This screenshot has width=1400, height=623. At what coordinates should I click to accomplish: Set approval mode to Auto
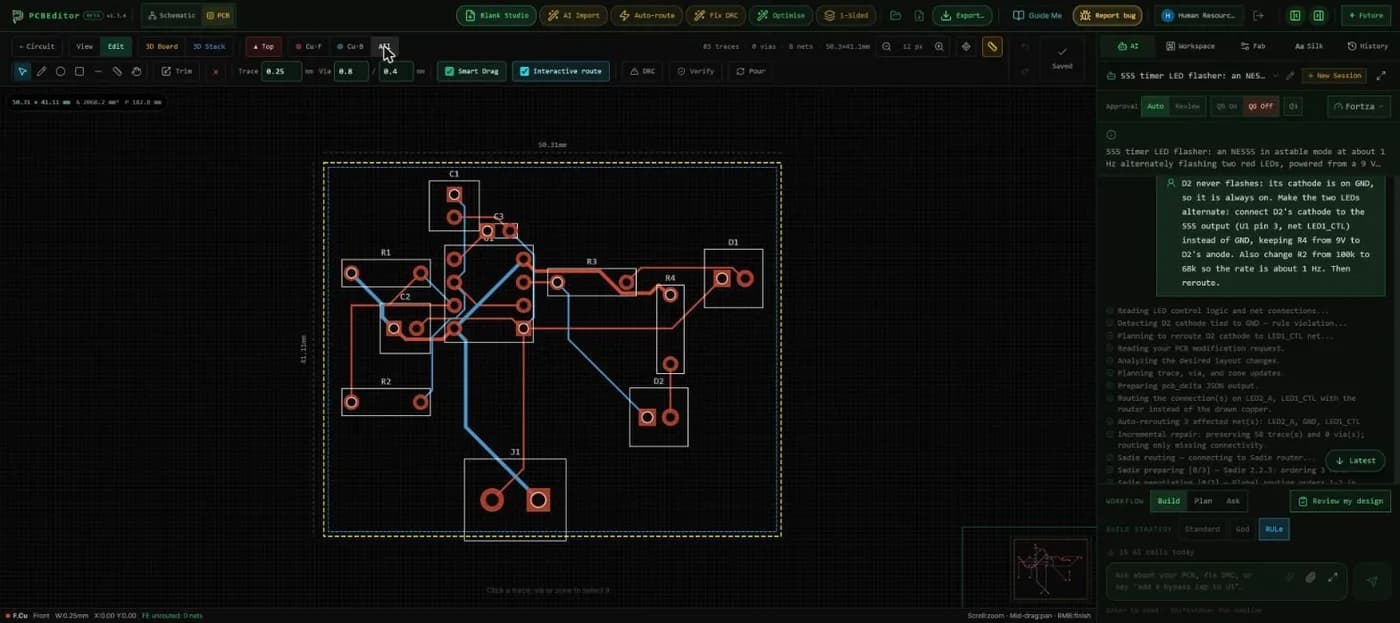pyautogui.click(x=1155, y=106)
